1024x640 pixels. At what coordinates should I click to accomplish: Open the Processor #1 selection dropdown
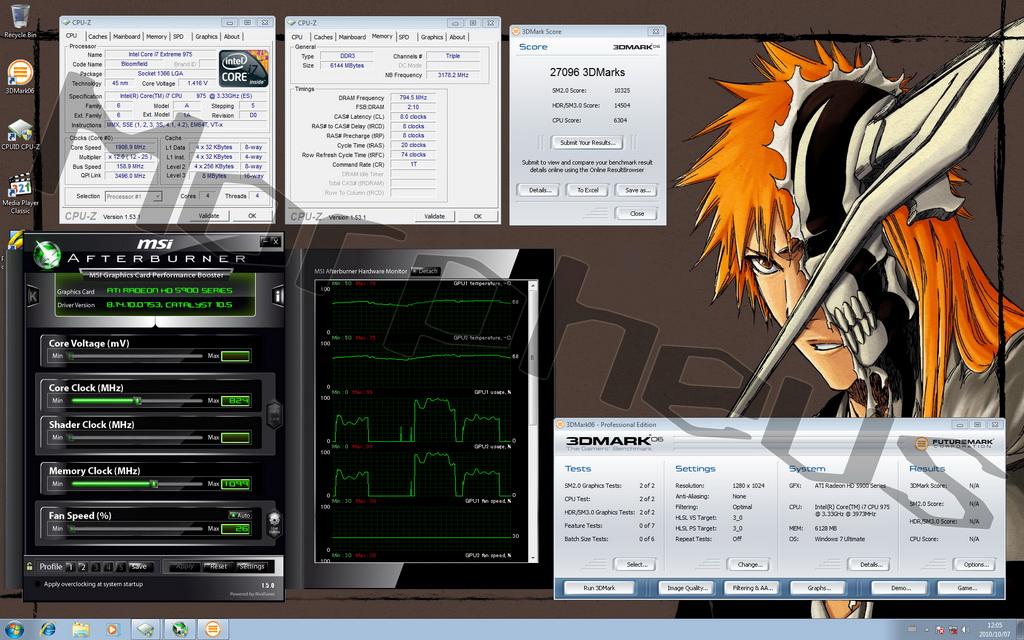133,196
